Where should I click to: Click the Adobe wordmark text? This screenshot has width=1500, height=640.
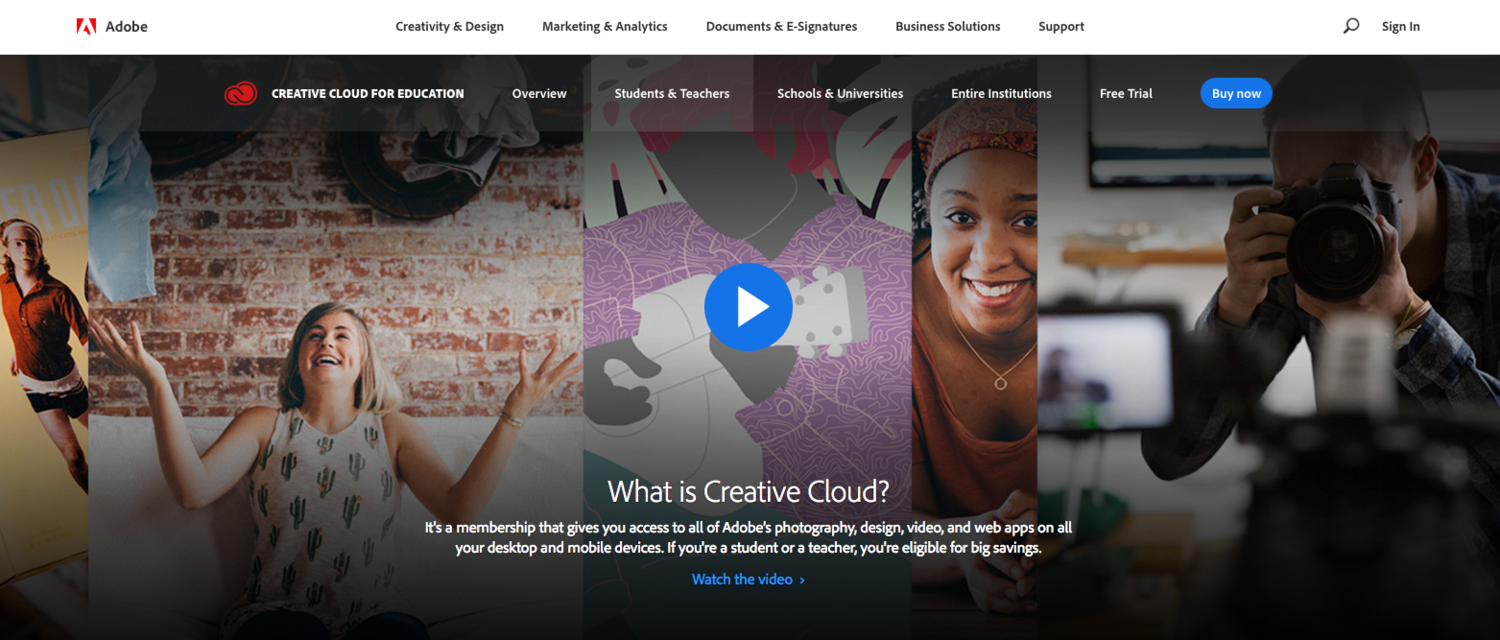click(126, 27)
